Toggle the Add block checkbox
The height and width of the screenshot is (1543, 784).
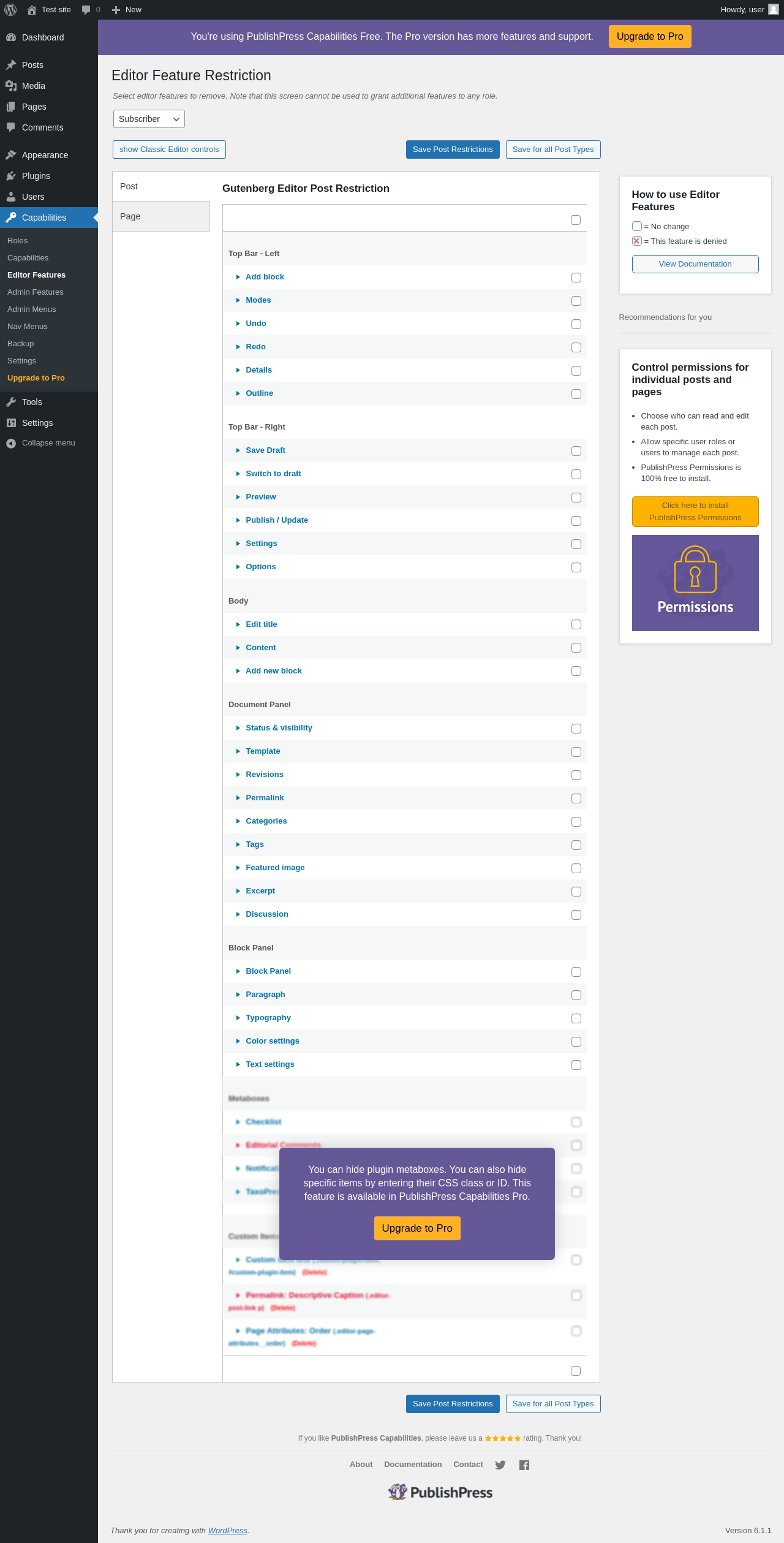(576, 278)
